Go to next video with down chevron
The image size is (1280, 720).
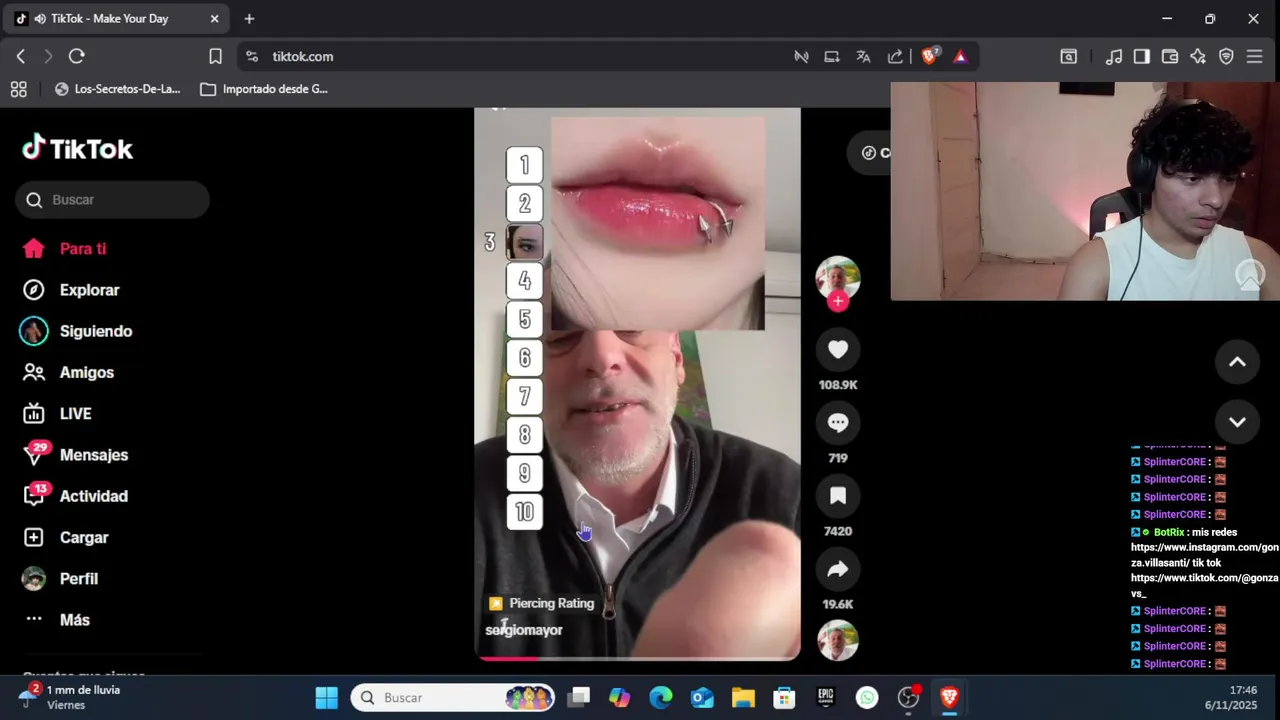[x=1237, y=421]
